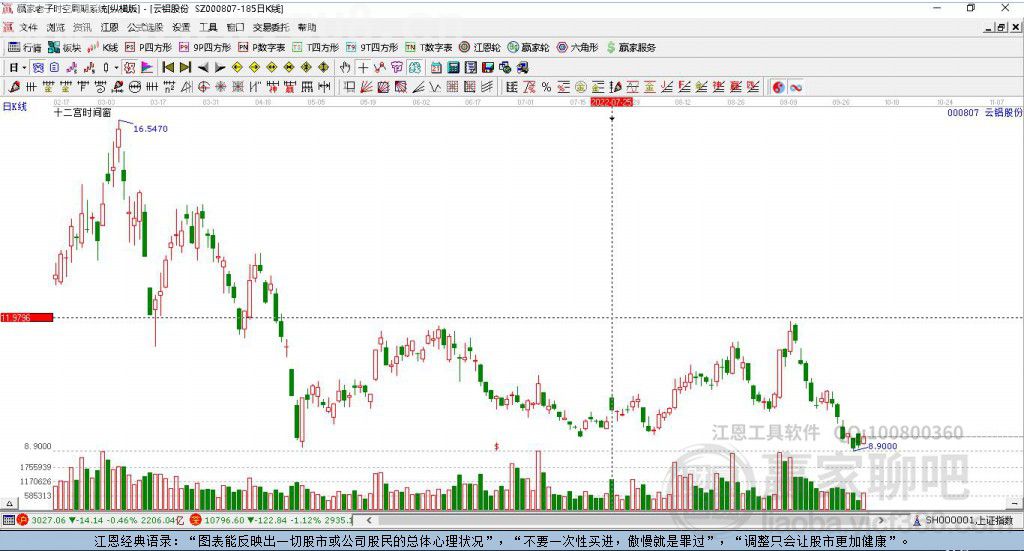Switch to K线 chart view
This screenshot has height=551, width=1024.
[x=103, y=48]
